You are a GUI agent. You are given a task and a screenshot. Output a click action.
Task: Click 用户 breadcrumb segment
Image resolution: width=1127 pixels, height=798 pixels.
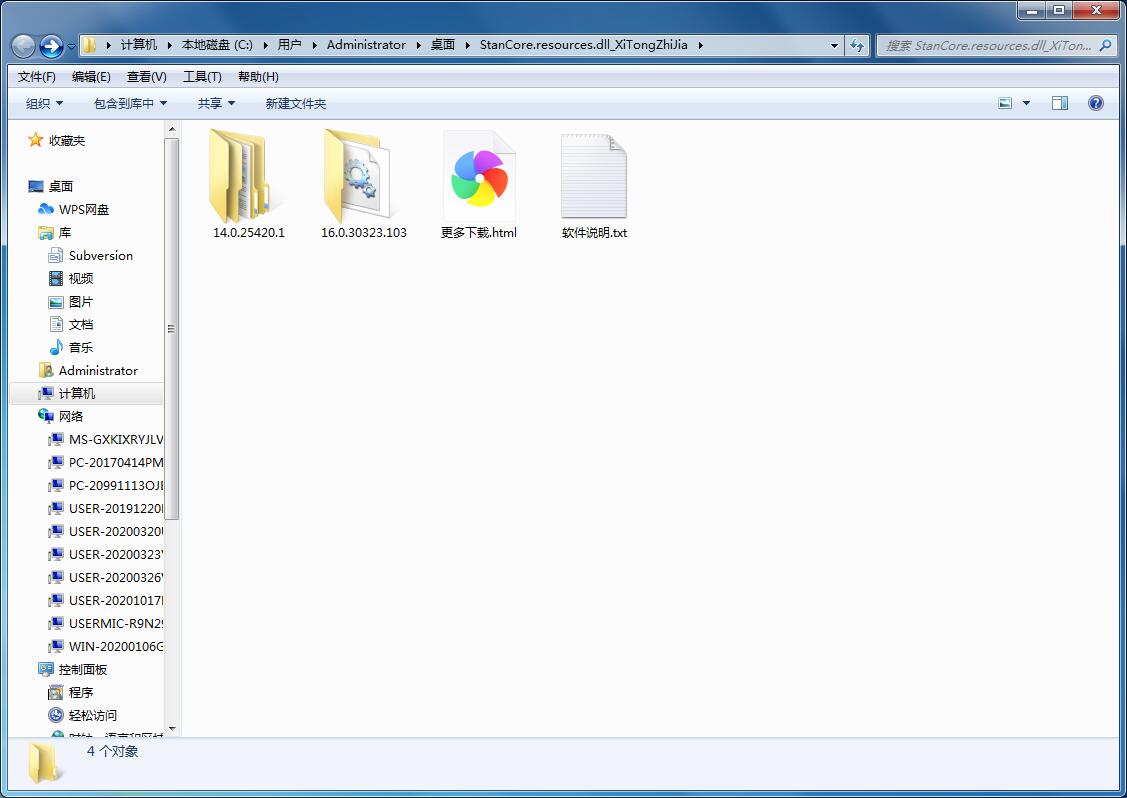coord(290,45)
